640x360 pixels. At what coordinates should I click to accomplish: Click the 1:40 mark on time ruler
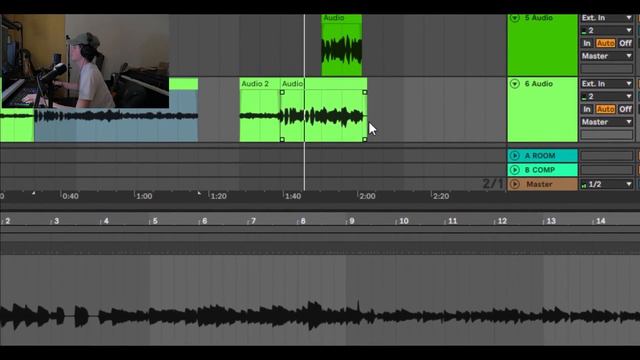click(293, 196)
